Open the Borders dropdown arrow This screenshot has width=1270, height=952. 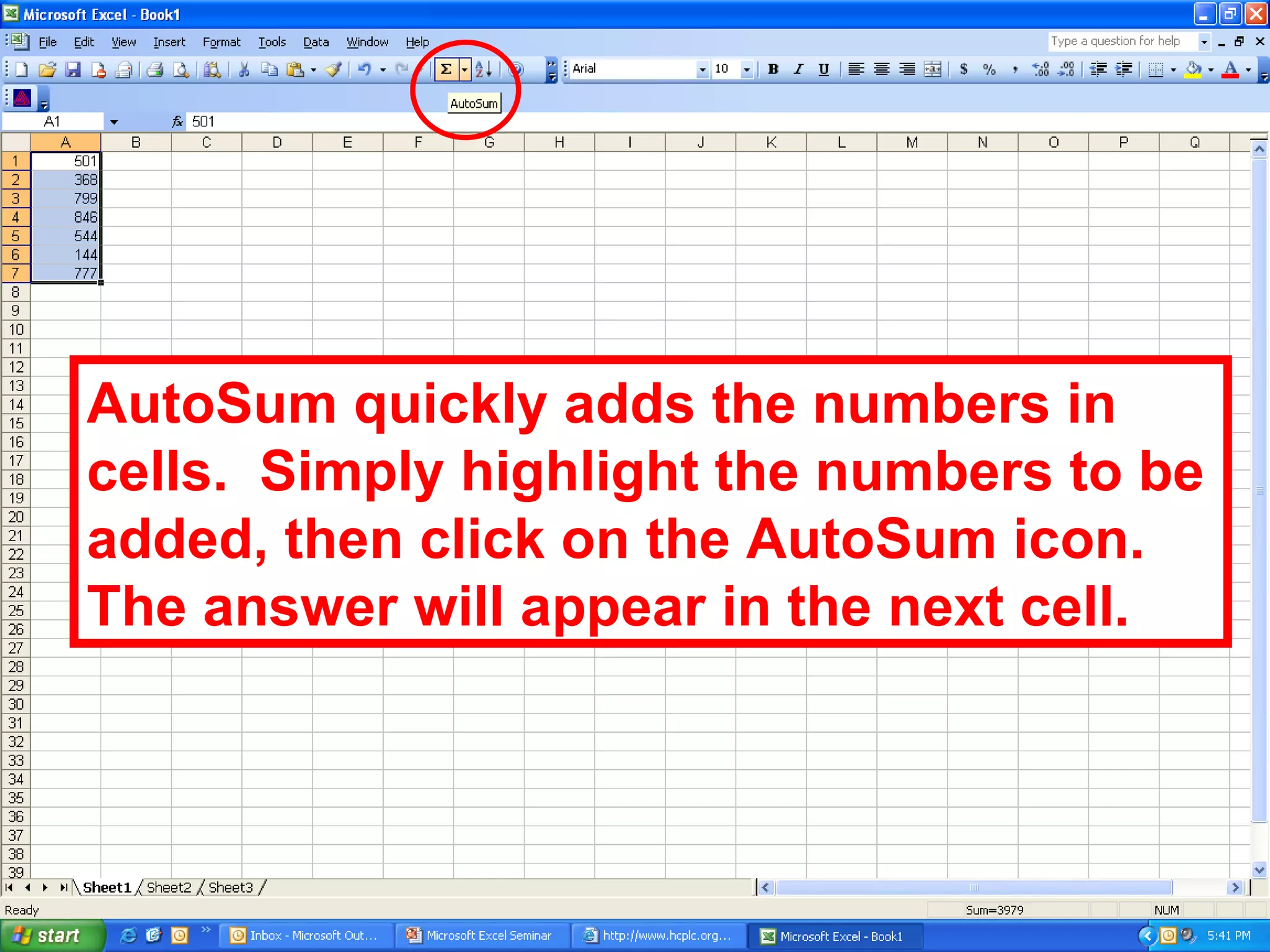coord(1173,69)
